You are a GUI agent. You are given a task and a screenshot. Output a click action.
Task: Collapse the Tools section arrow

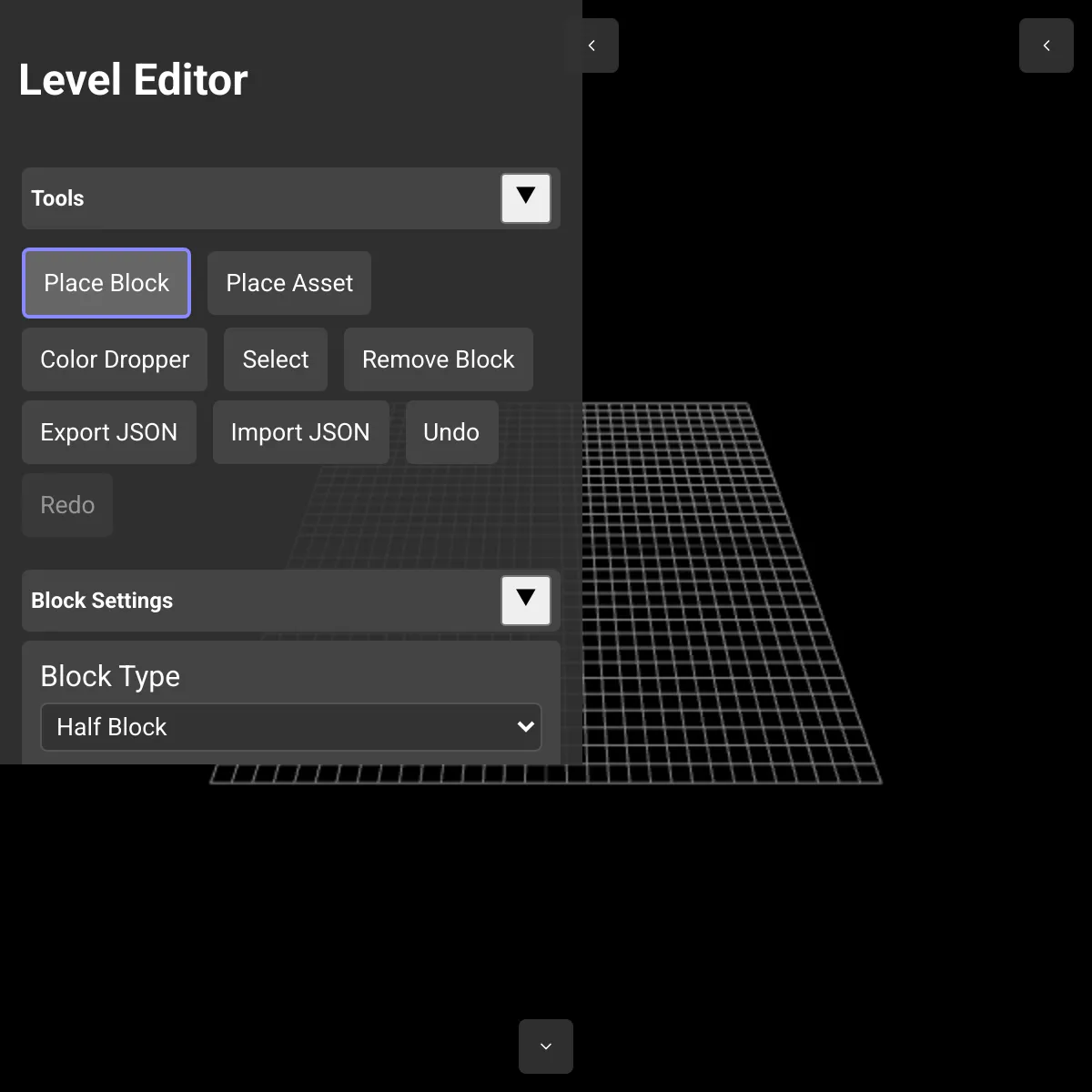click(x=525, y=197)
